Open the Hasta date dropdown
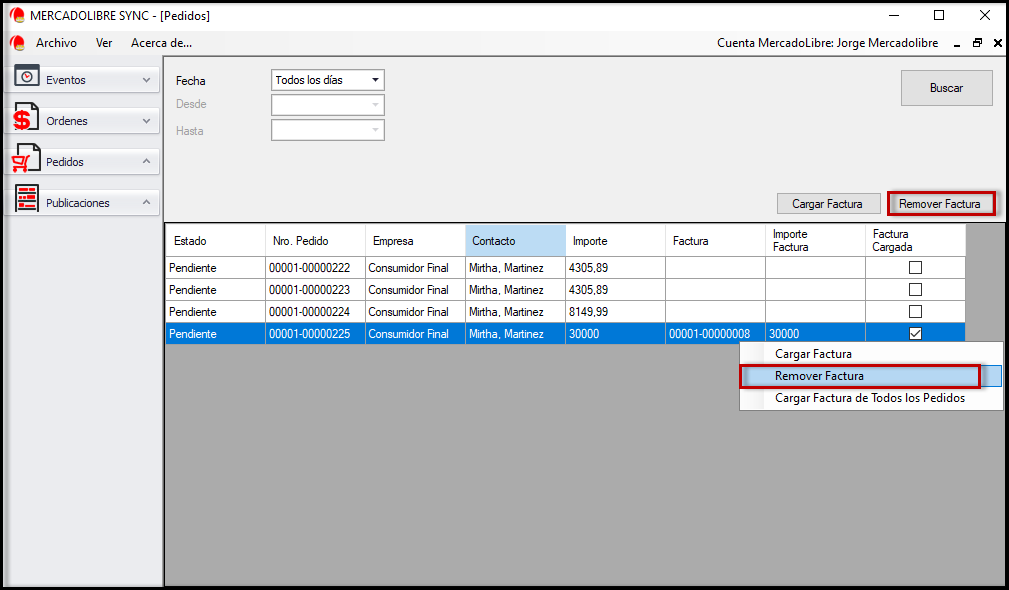Viewport: 1009px width, 590px height. (x=375, y=130)
